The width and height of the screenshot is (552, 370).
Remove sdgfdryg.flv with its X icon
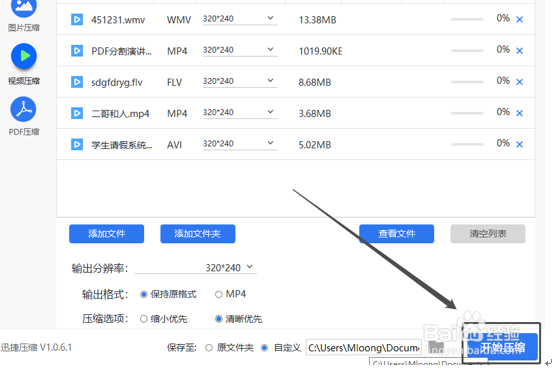(x=519, y=82)
